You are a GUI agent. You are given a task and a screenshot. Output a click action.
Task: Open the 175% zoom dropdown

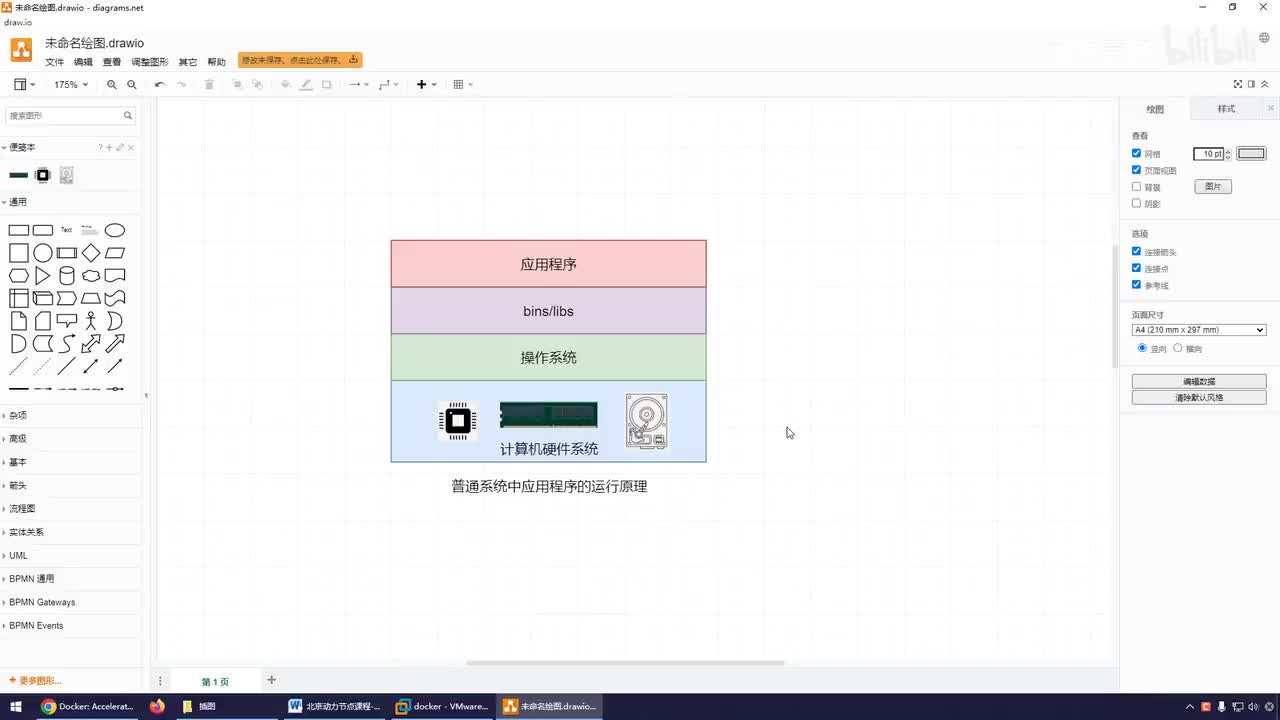click(x=70, y=85)
